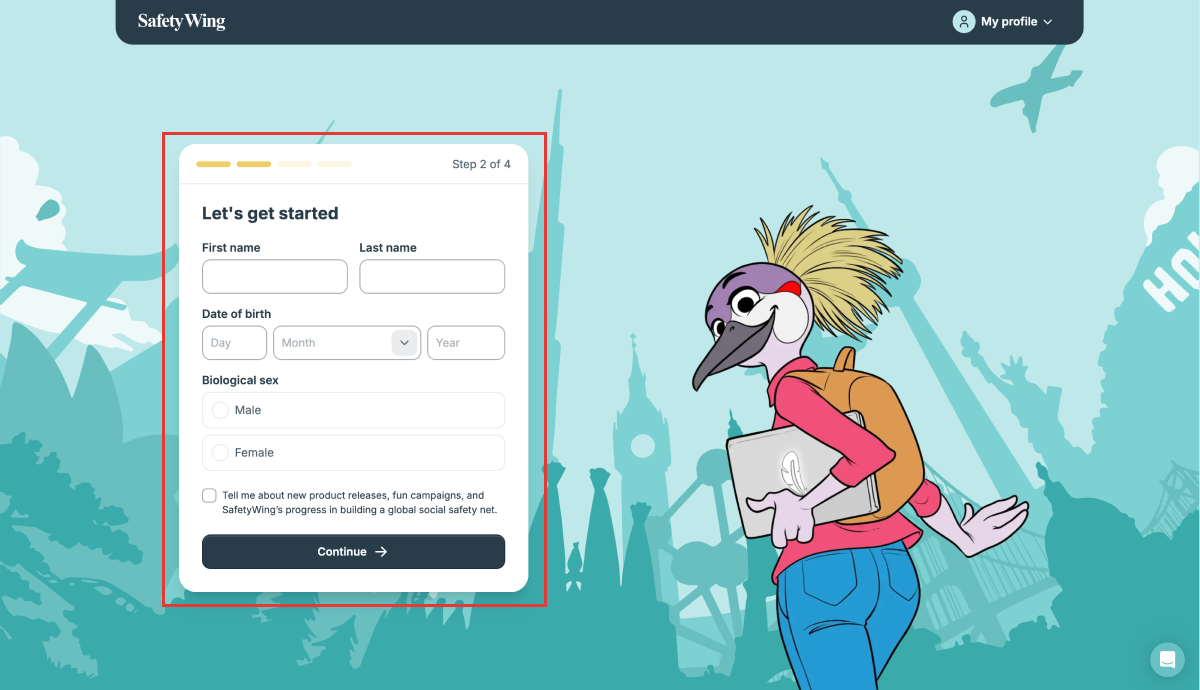Click the First name input field

[x=275, y=277]
